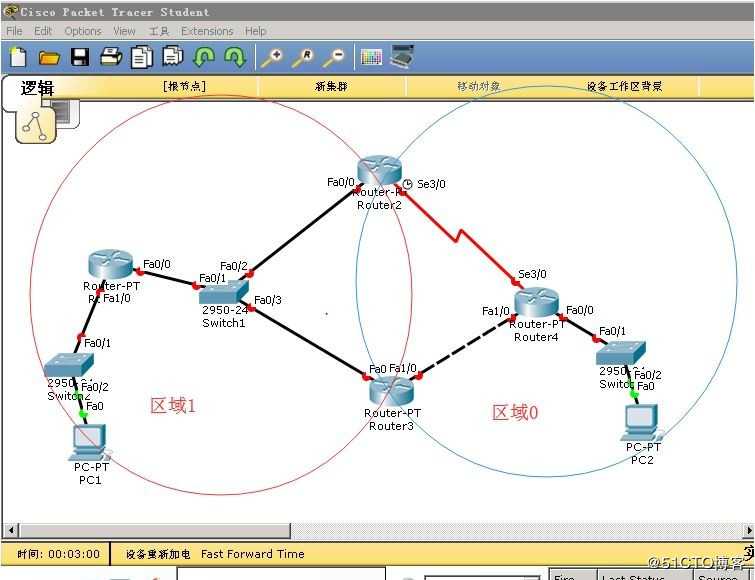Click the horizontal scrollbar left arrow
Screen dimensions: 755x580
tap(11, 530)
